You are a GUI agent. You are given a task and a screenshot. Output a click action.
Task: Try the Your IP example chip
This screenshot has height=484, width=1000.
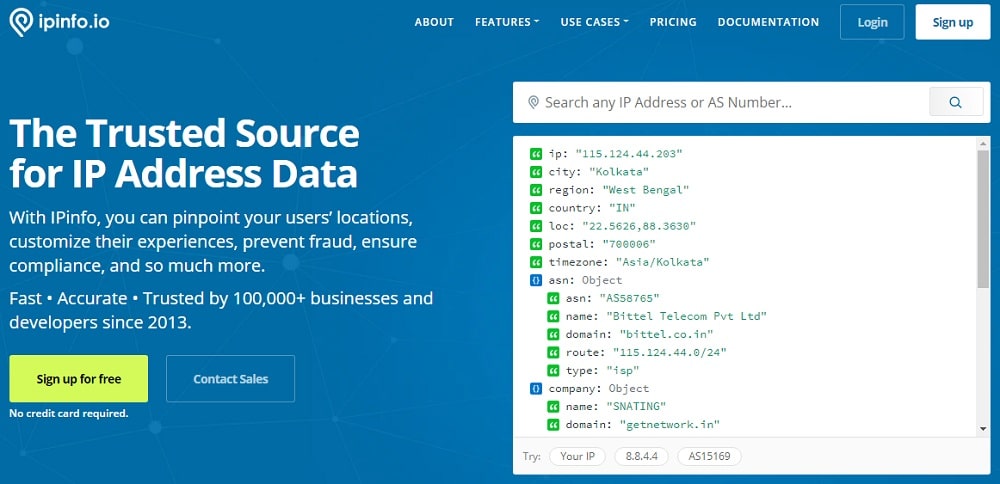[x=577, y=456]
